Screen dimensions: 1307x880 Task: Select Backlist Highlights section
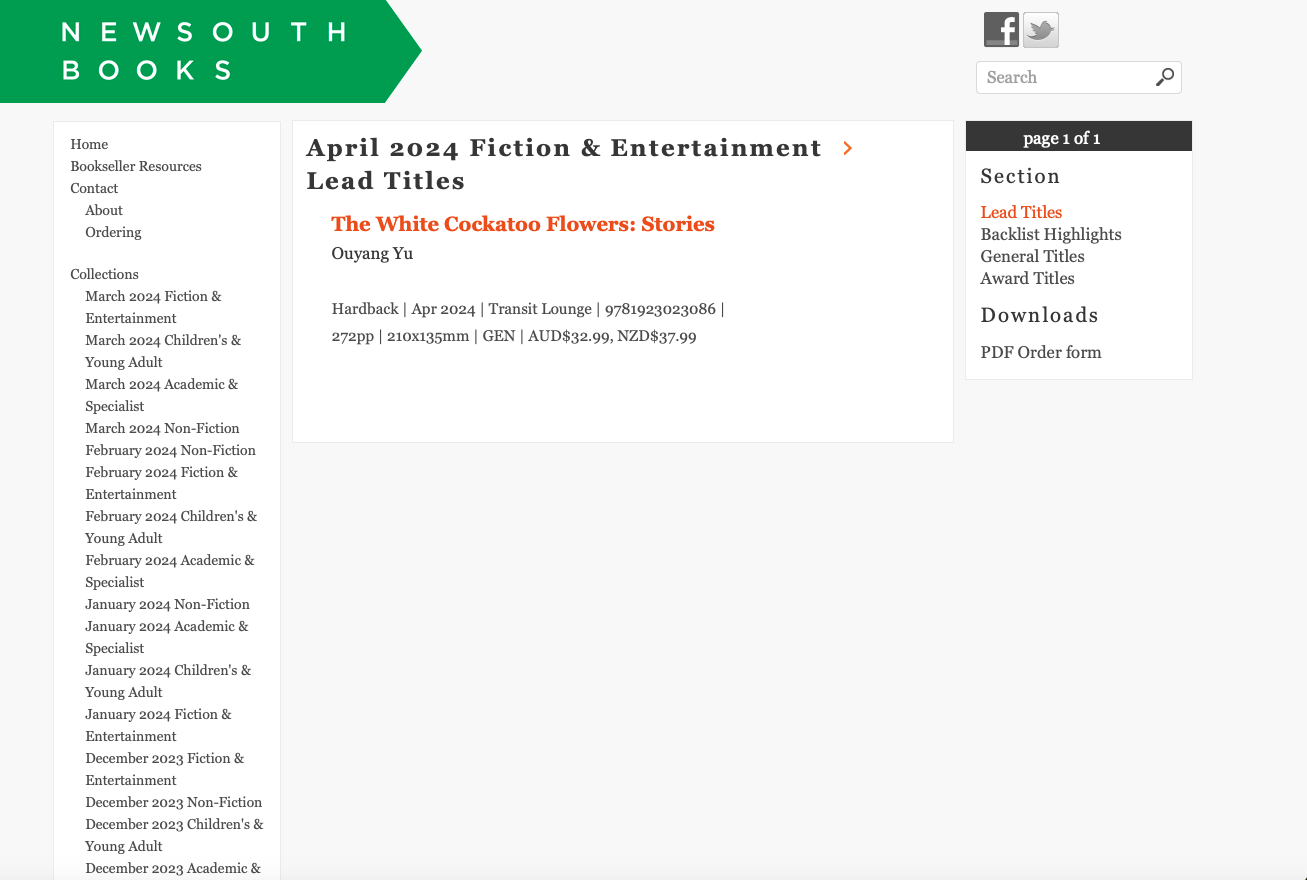click(1051, 234)
